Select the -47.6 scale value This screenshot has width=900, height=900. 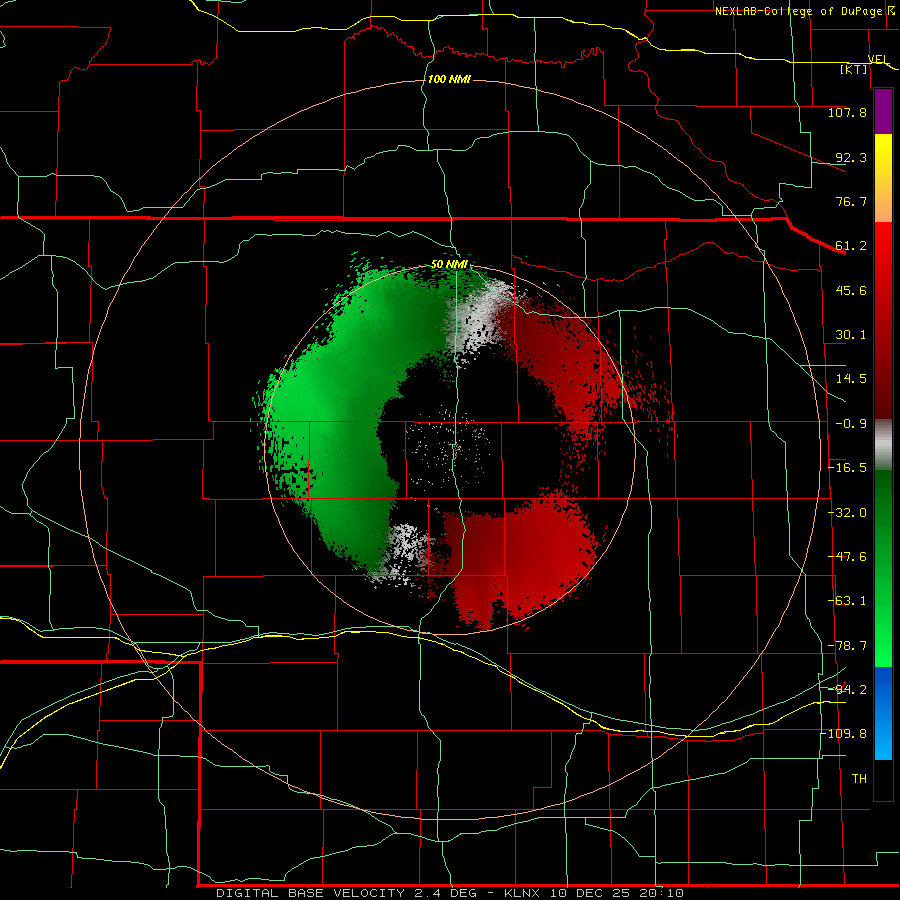[x=847, y=557]
